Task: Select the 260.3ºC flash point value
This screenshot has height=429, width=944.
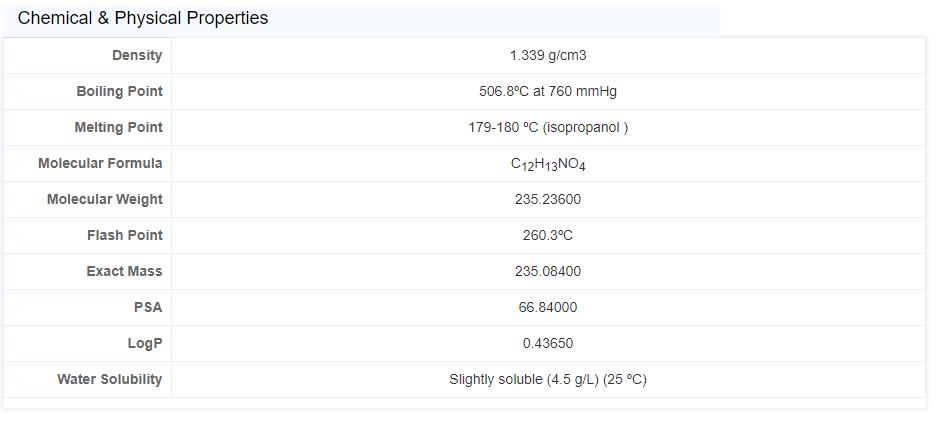Action: tap(548, 235)
